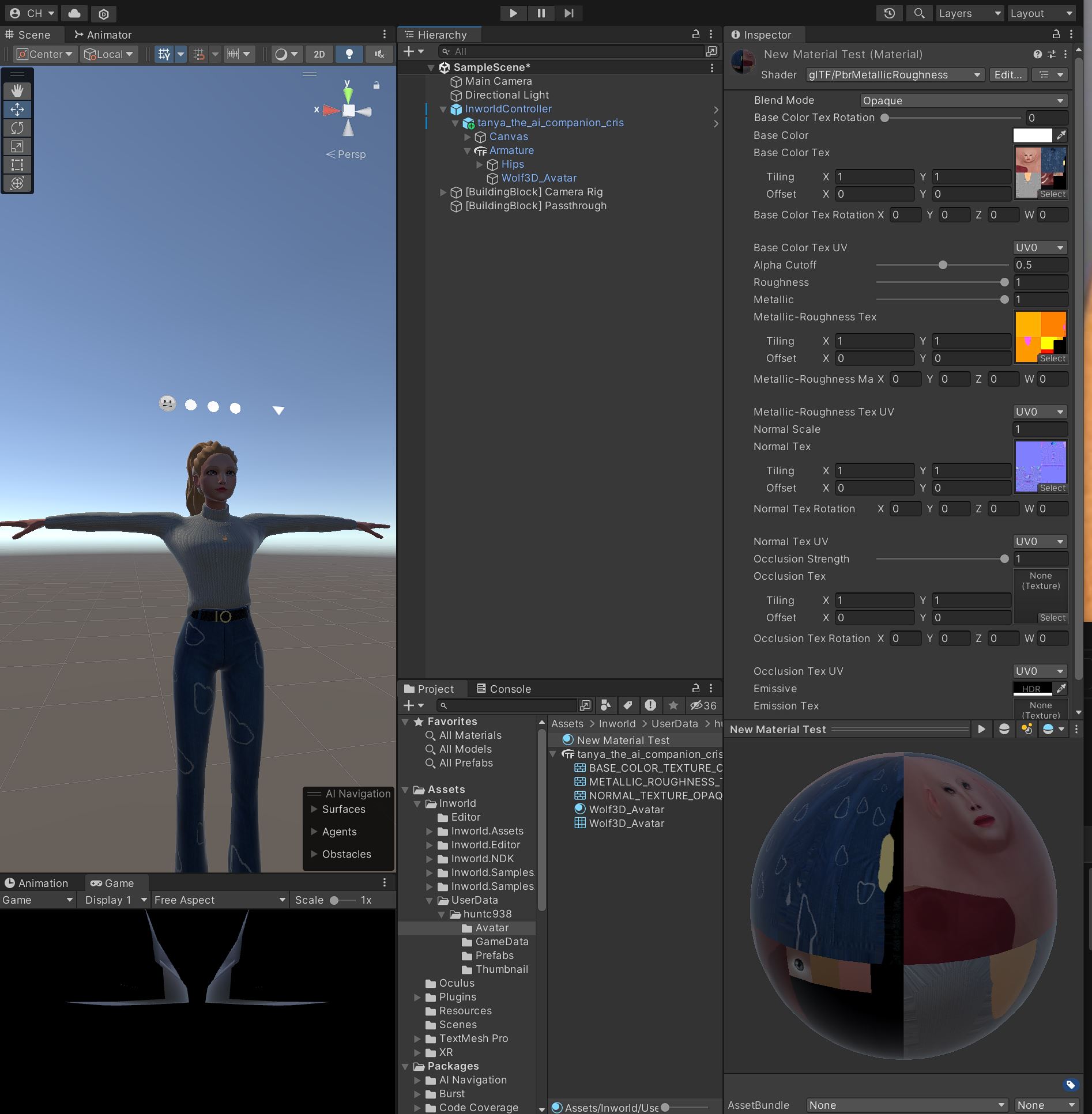Open the Project search by type icon
This screenshot has width=1092, height=1114.
tap(606, 705)
